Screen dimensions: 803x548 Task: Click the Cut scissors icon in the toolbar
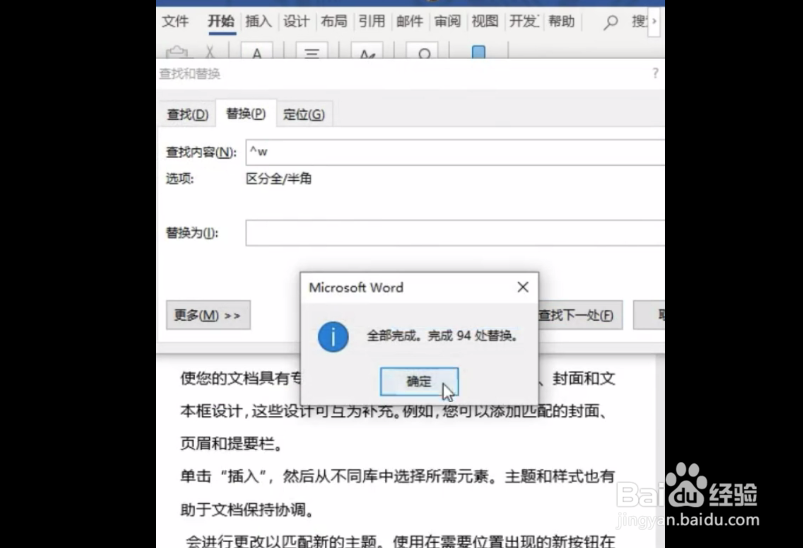point(210,52)
